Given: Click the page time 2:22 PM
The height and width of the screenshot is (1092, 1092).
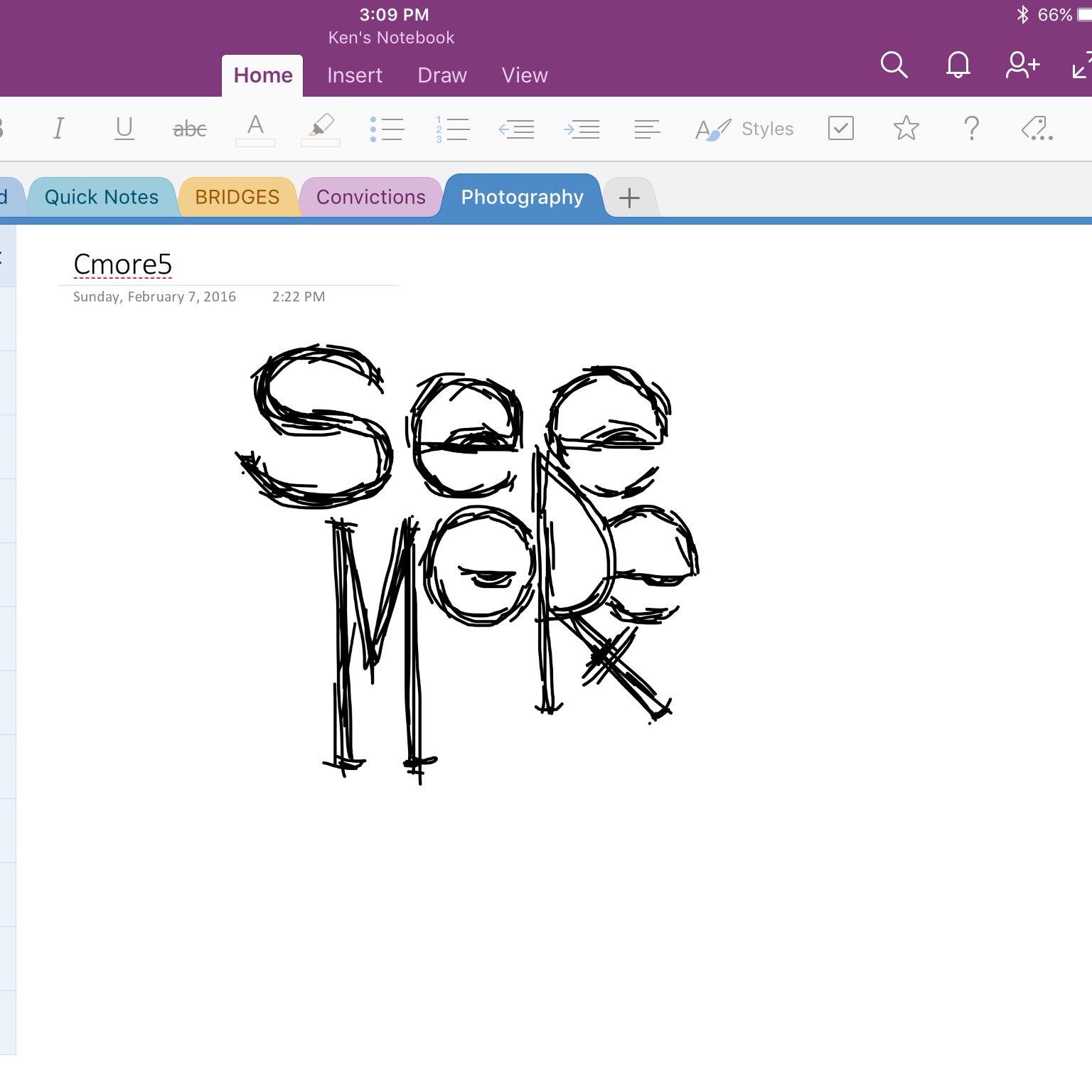Looking at the screenshot, I should [299, 296].
